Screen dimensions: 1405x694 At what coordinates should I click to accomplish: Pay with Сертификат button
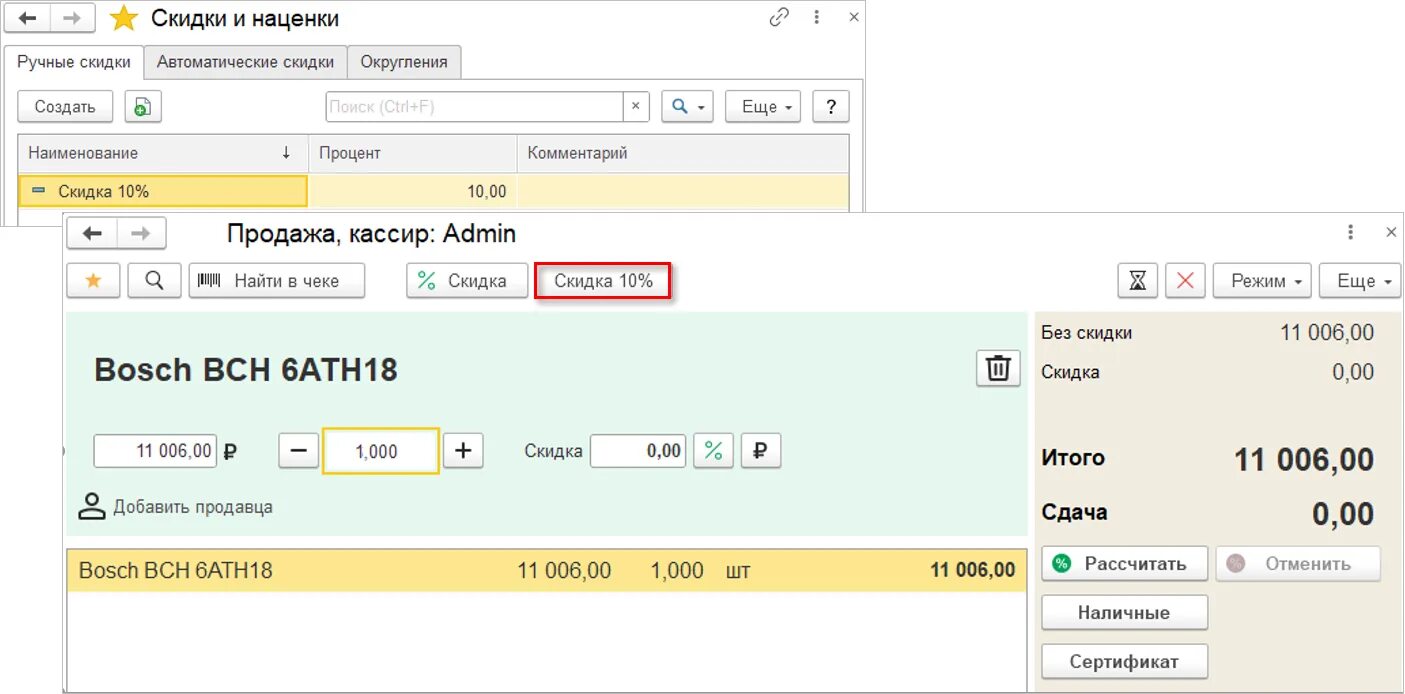tap(1124, 661)
